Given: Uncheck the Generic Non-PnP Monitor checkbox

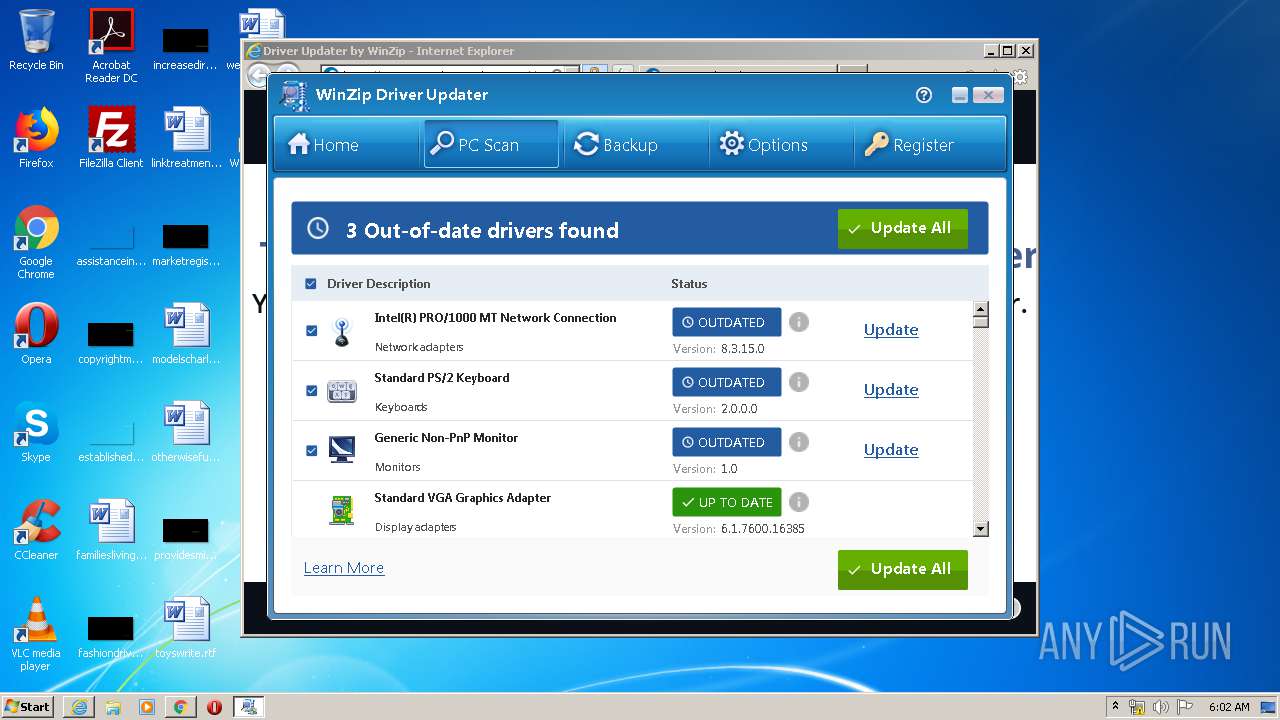Looking at the screenshot, I should click(x=311, y=450).
